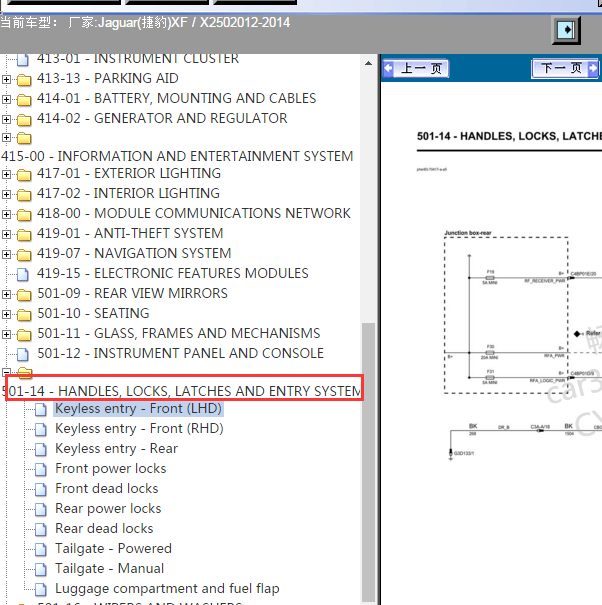602x605 pixels.
Task: Go to next page (下一页)
Action: [565, 69]
